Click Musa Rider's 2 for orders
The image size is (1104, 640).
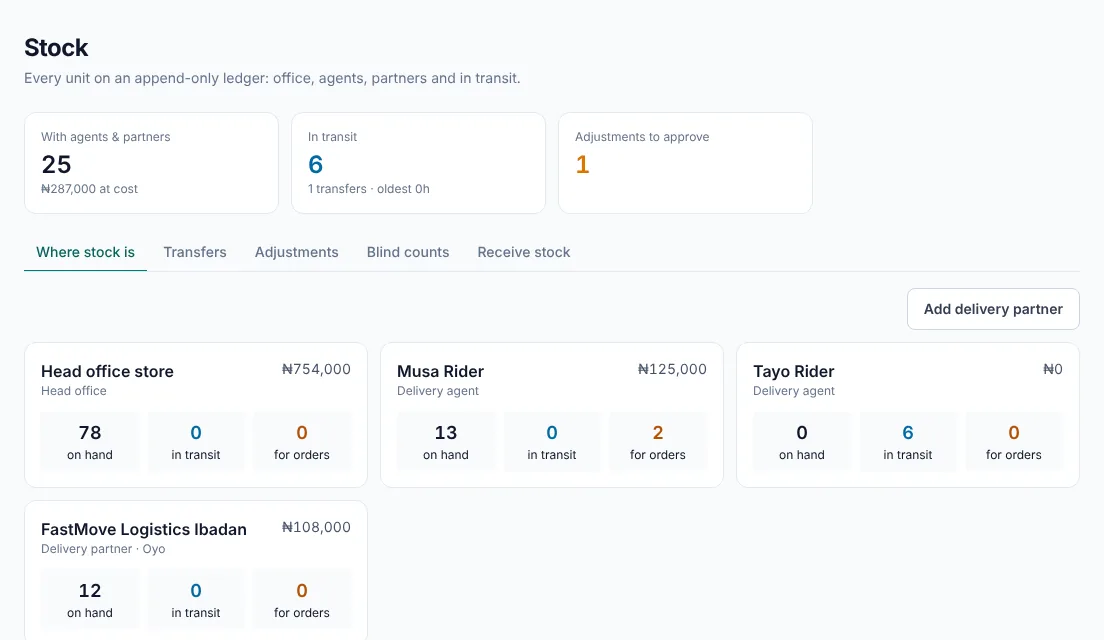658,441
